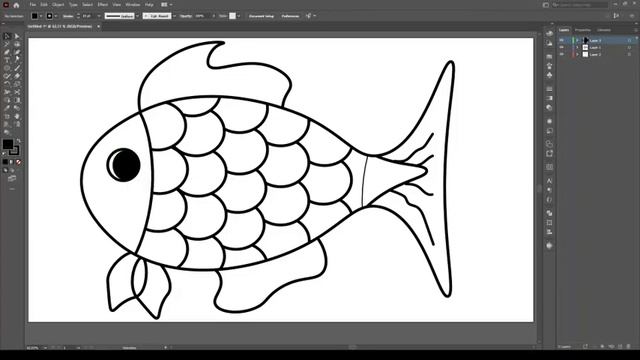Open the Window menu
Image resolution: width=640 pixels, height=360 pixels.
pos(133,4)
